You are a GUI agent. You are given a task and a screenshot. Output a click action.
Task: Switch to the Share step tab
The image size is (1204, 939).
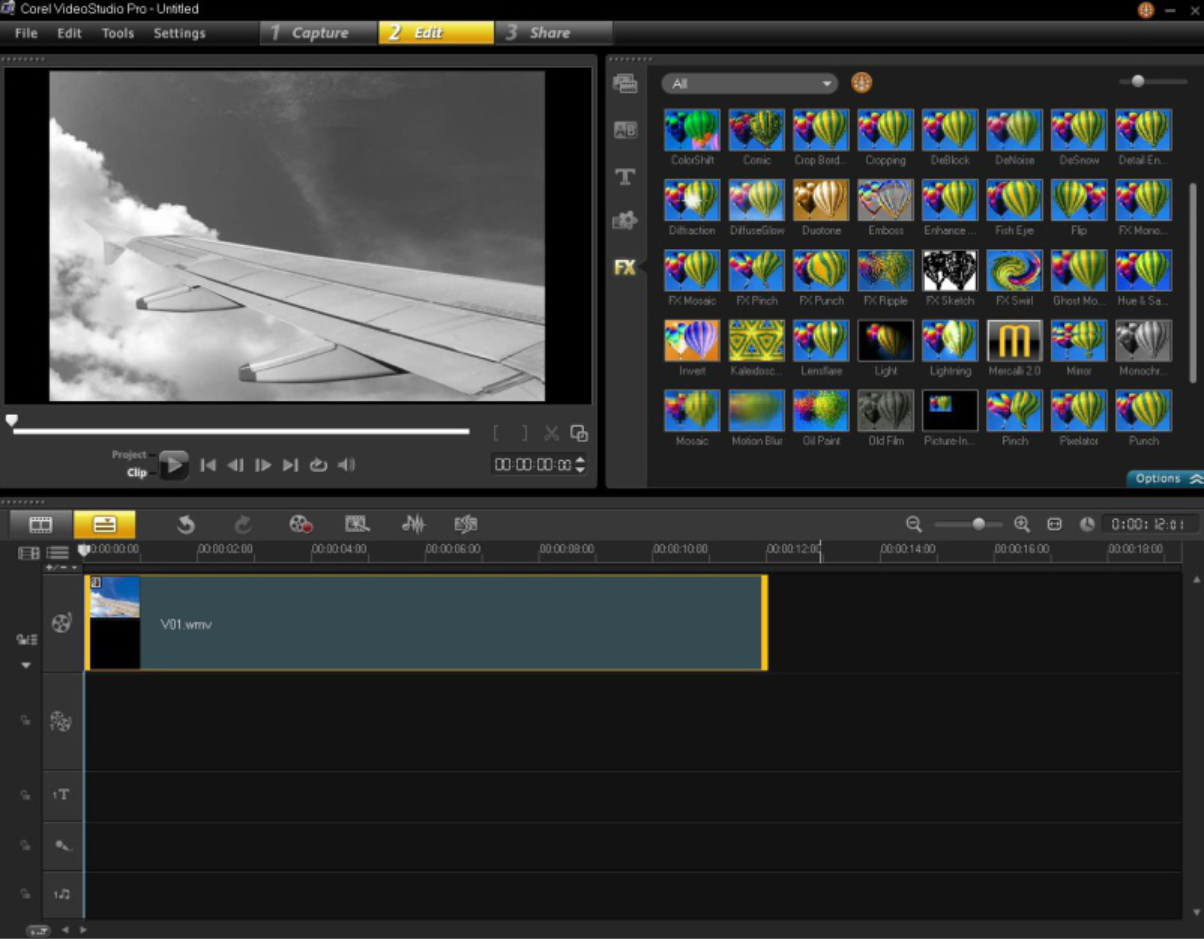pos(549,33)
